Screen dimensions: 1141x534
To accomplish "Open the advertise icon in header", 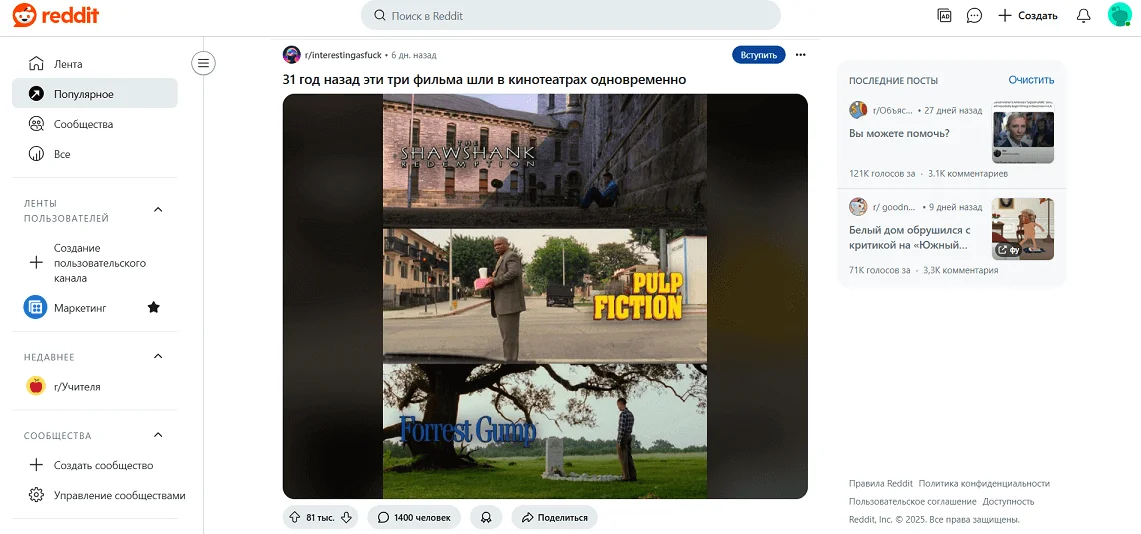I will click(x=944, y=16).
